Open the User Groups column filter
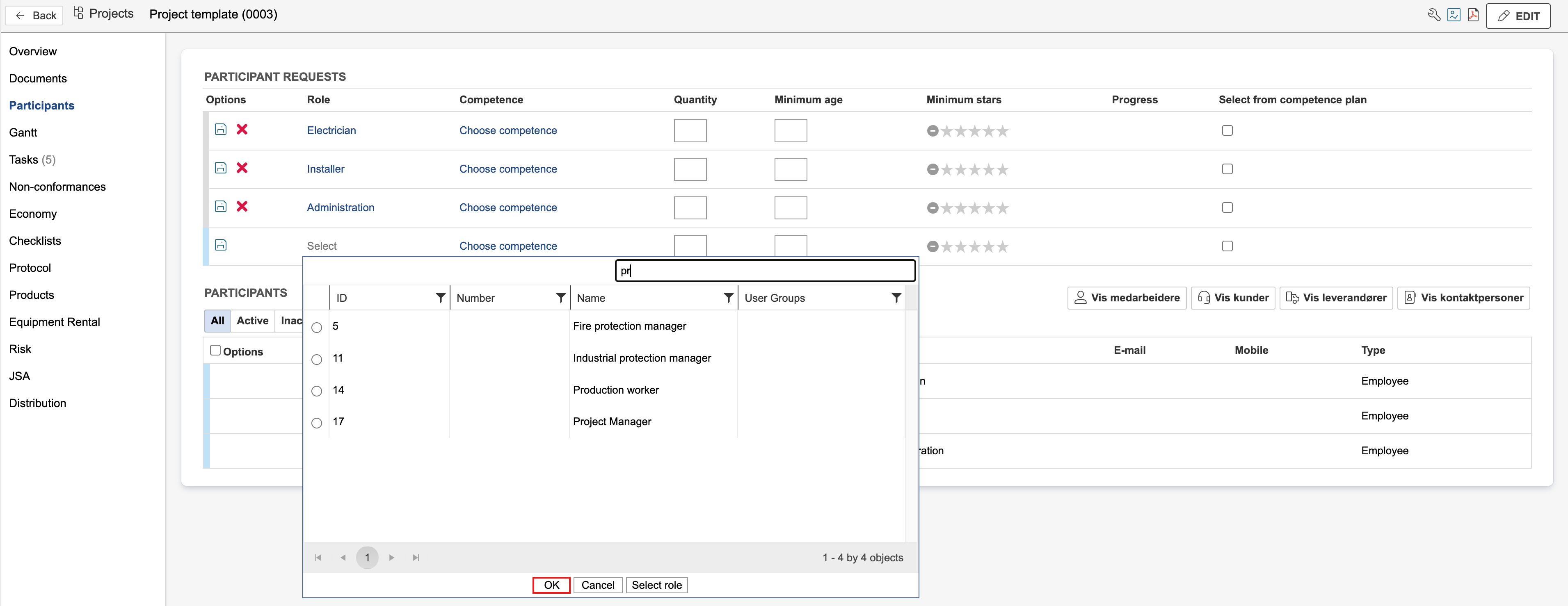Image resolution: width=1568 pixels, height=606 pixels. [896, 298]
